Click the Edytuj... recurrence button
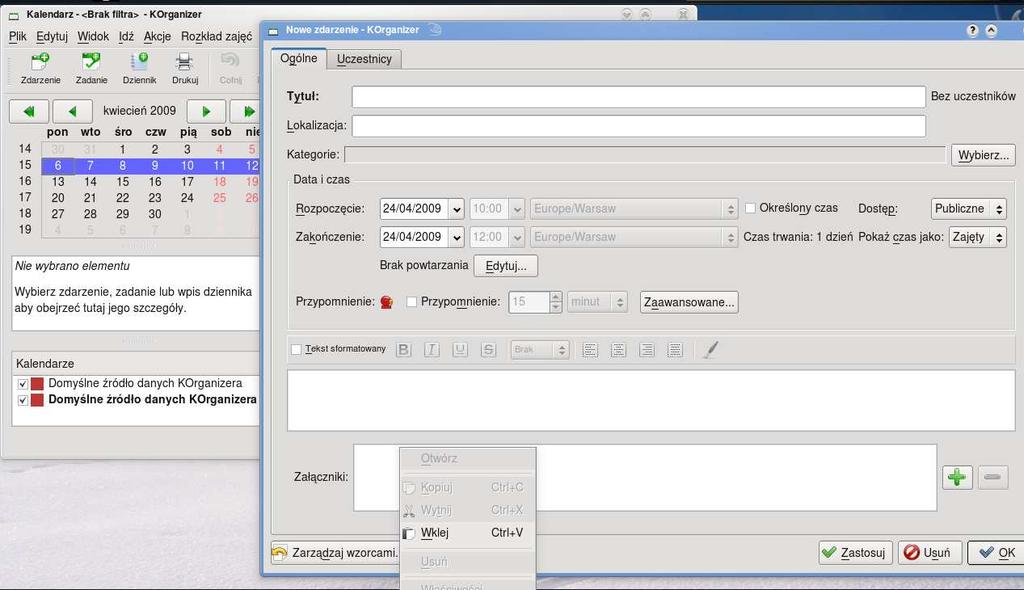1024x590 pixels. tap(505, 266)
